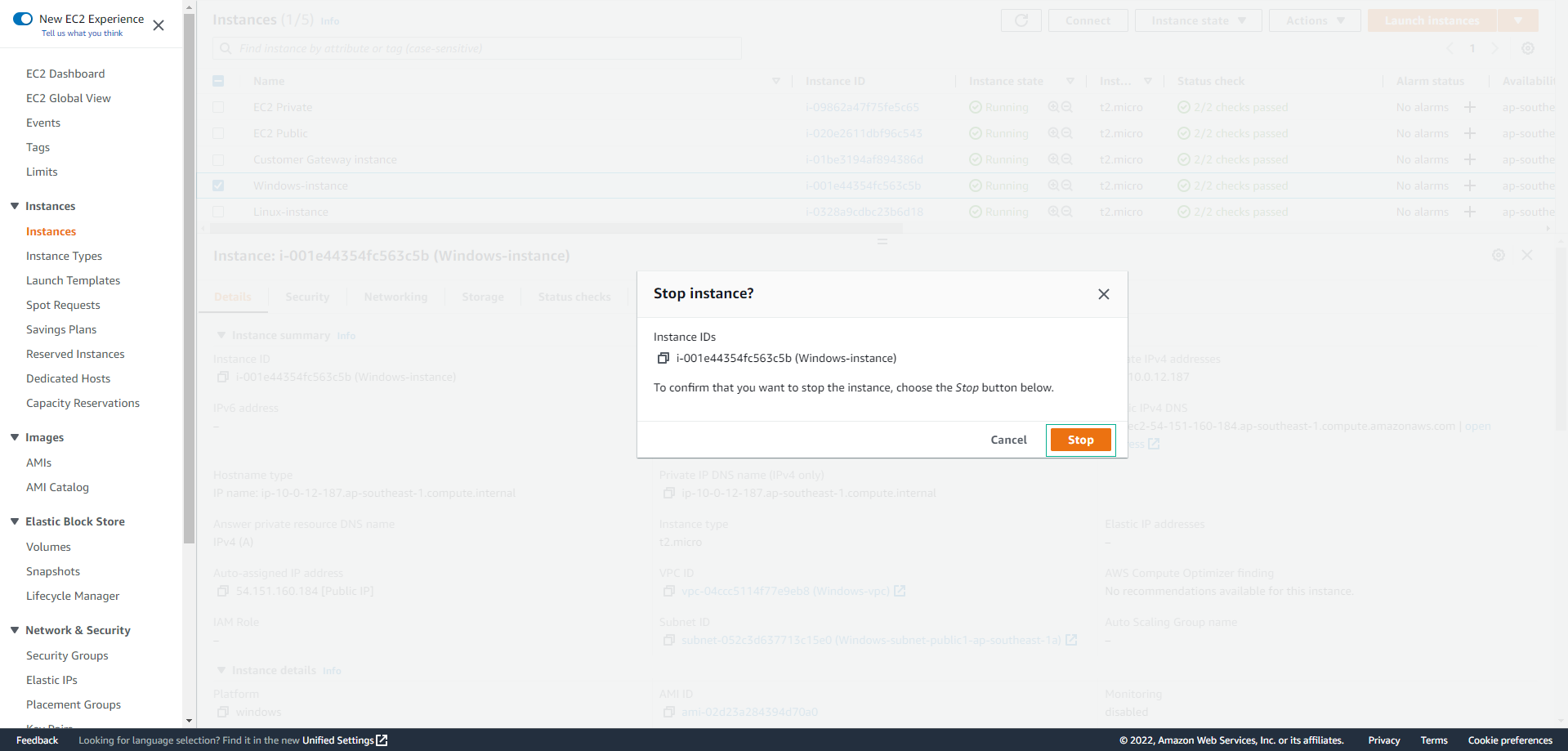Open Placement Groups
The height and width of the screenshot is (751, 1568).
74,704
